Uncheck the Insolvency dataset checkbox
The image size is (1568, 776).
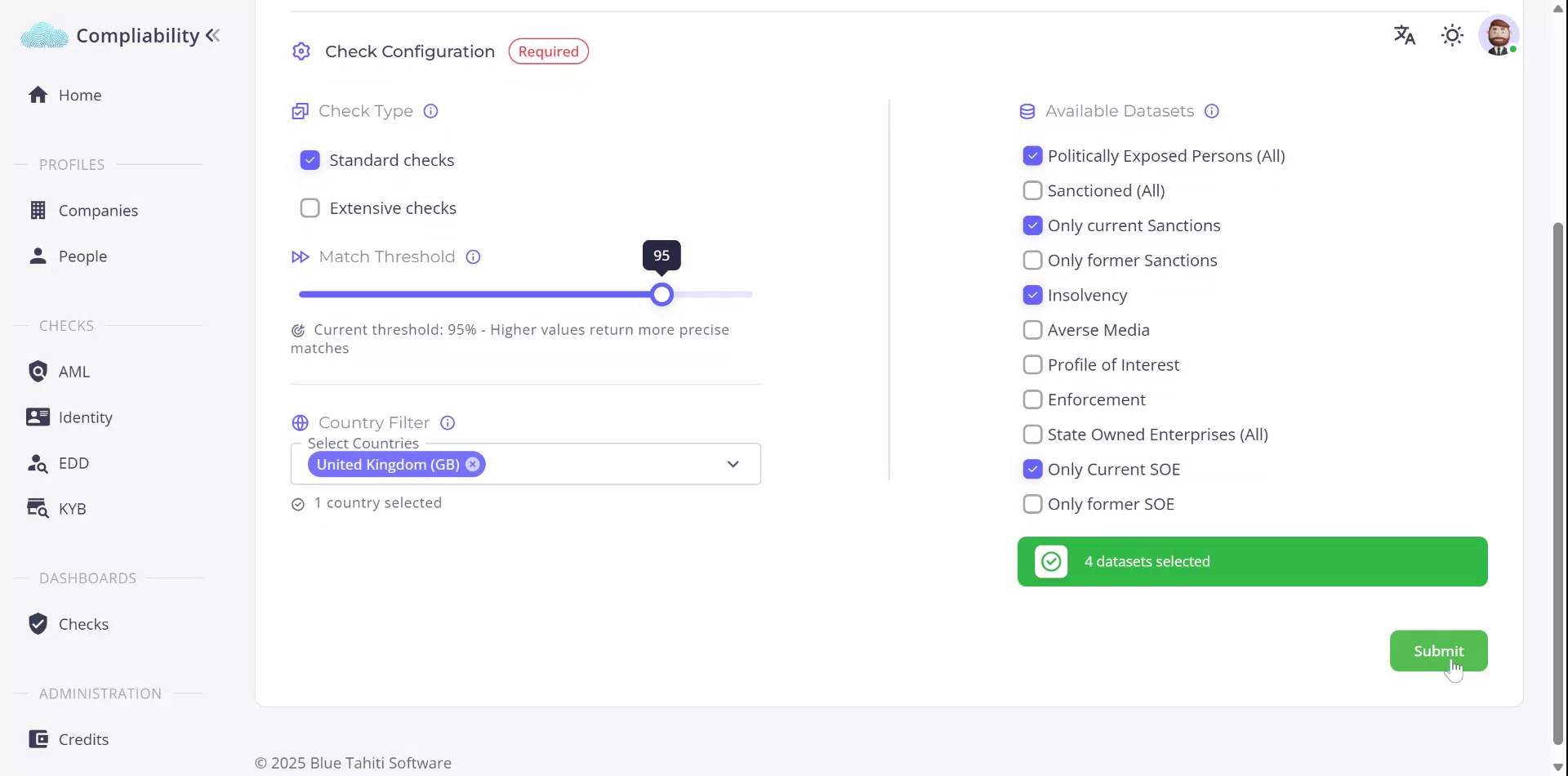[1032, 296]
